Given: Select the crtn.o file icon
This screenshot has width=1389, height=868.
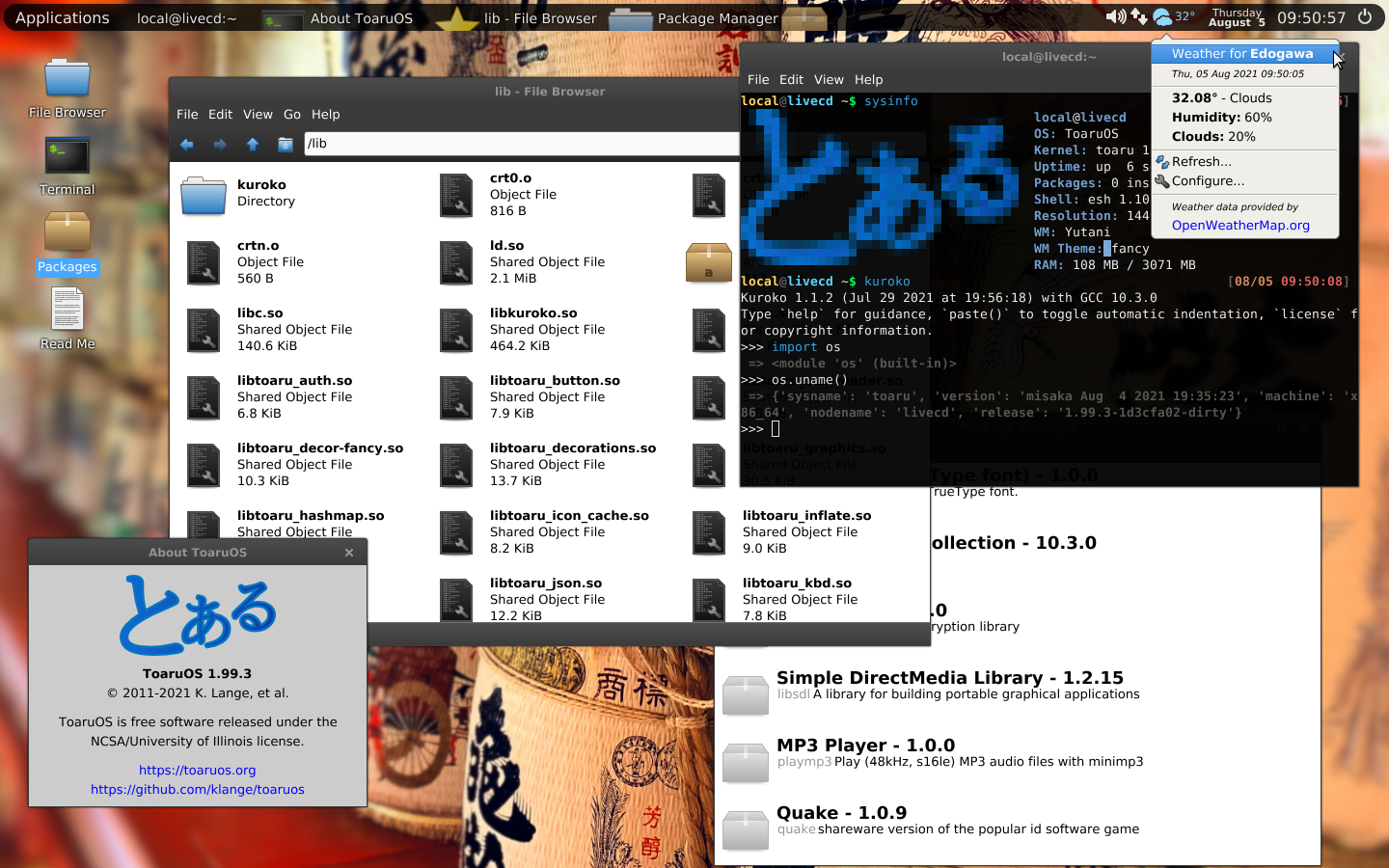Looking at the screenshot, I should click(x=204, y=262).
